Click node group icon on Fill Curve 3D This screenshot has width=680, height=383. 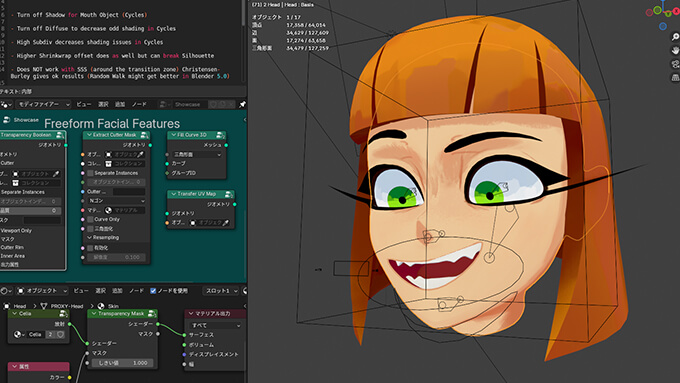[220, 135]
